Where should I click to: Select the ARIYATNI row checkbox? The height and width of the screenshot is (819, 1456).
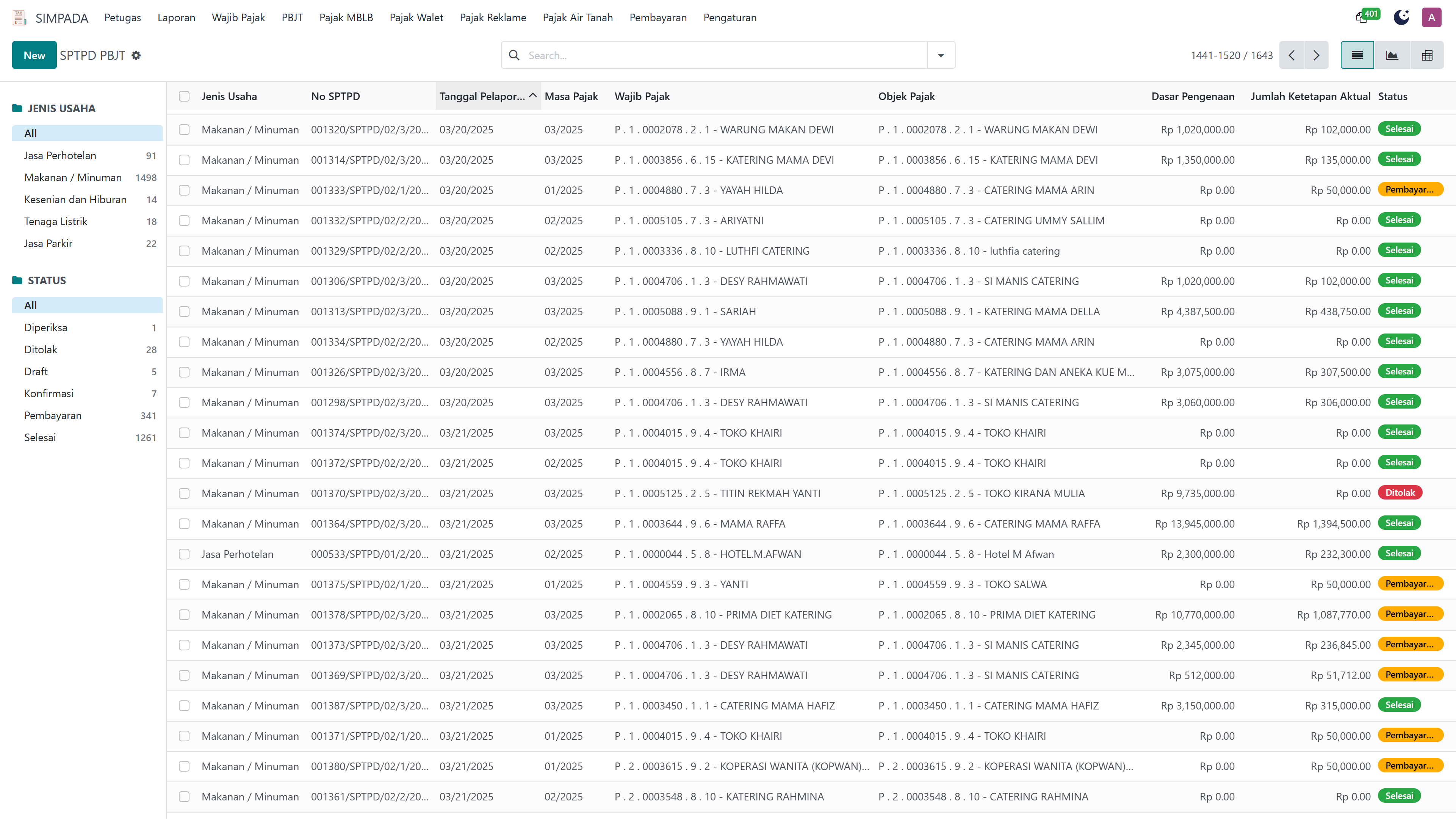click(x=184, y=221)
